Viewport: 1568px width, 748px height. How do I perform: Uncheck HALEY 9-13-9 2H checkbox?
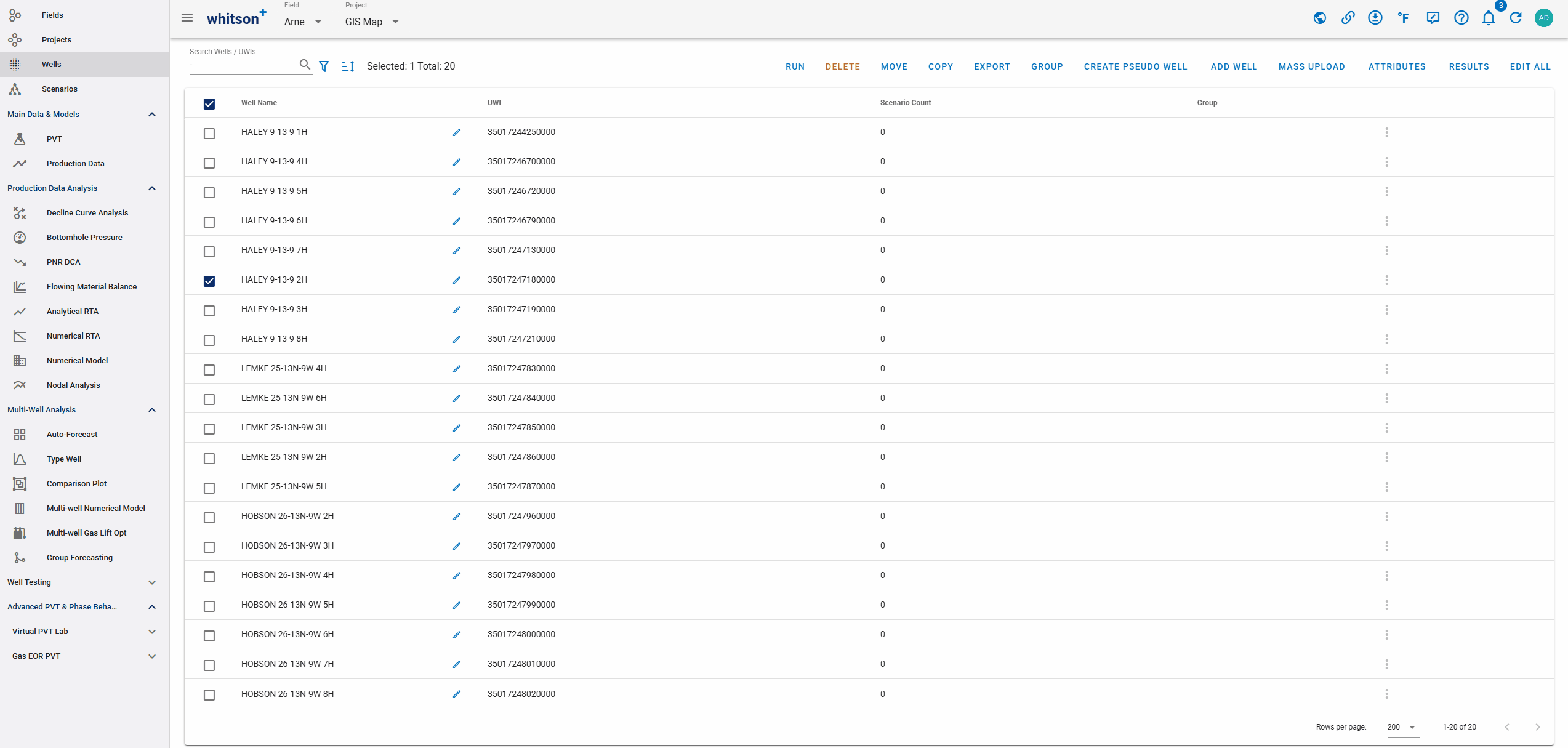(x=209, y=281)
